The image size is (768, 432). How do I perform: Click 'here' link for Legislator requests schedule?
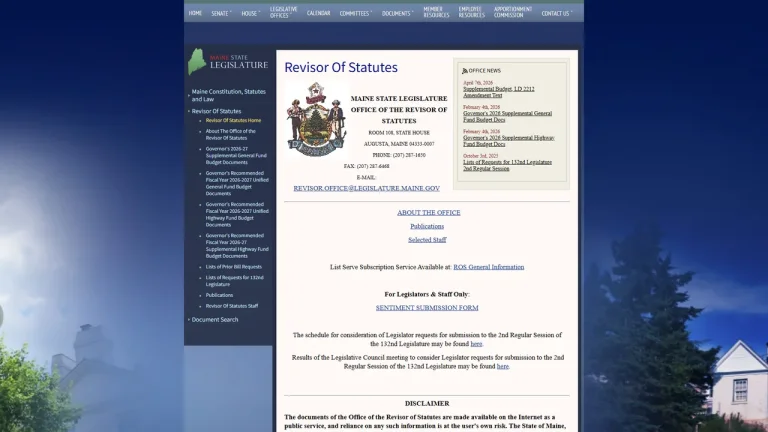[476, 344]
